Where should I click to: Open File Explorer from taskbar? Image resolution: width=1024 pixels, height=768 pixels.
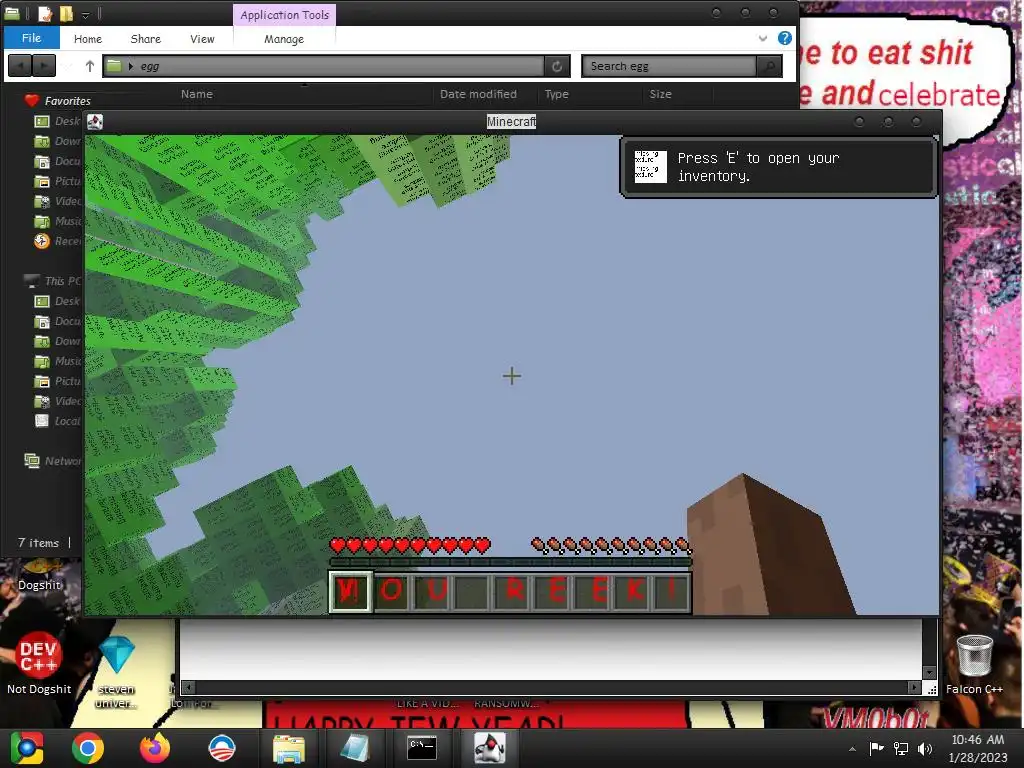click(x=288, y=748)
